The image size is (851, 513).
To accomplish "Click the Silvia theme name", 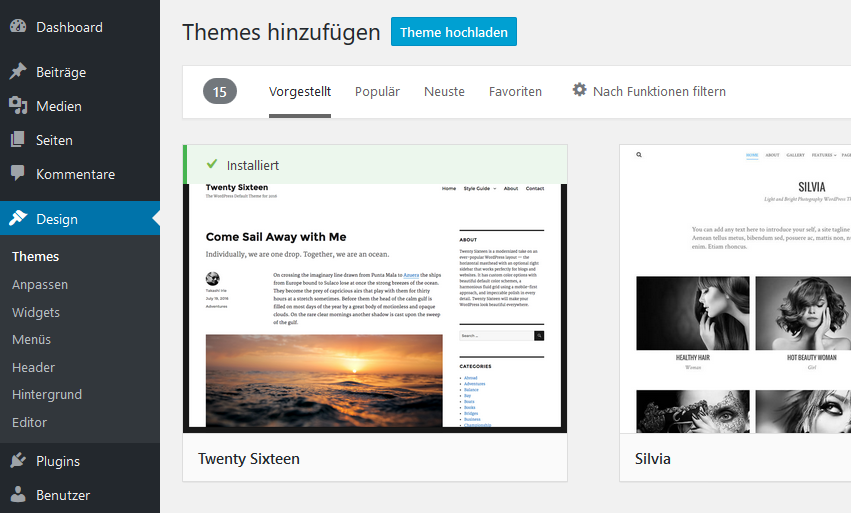I will pyautogui.click(x=653, y=459).
